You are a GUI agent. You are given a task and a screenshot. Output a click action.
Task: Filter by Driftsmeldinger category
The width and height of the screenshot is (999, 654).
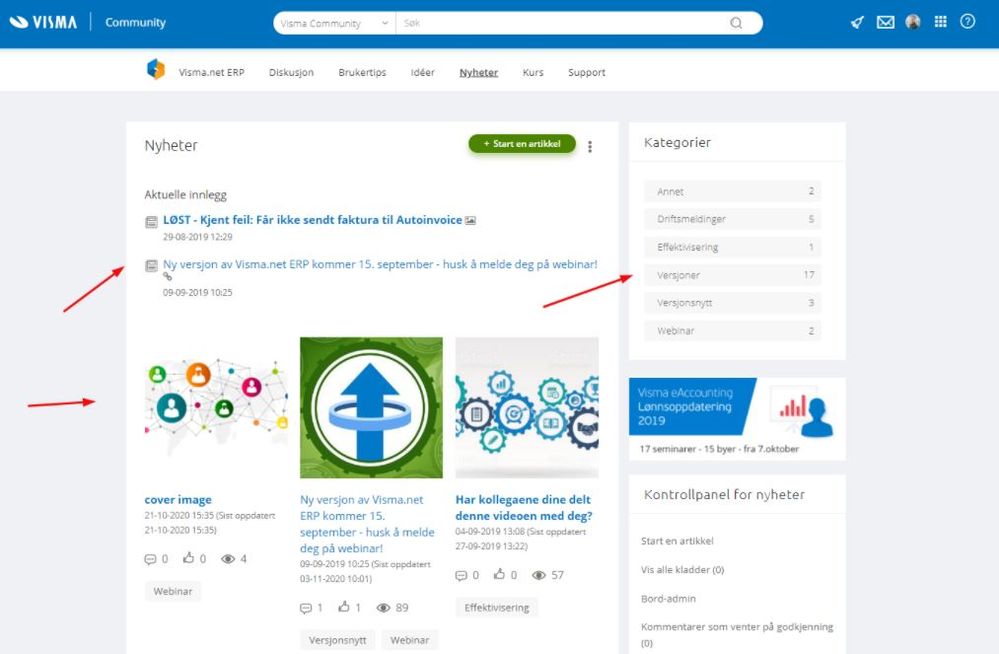(x=733, y=219)
